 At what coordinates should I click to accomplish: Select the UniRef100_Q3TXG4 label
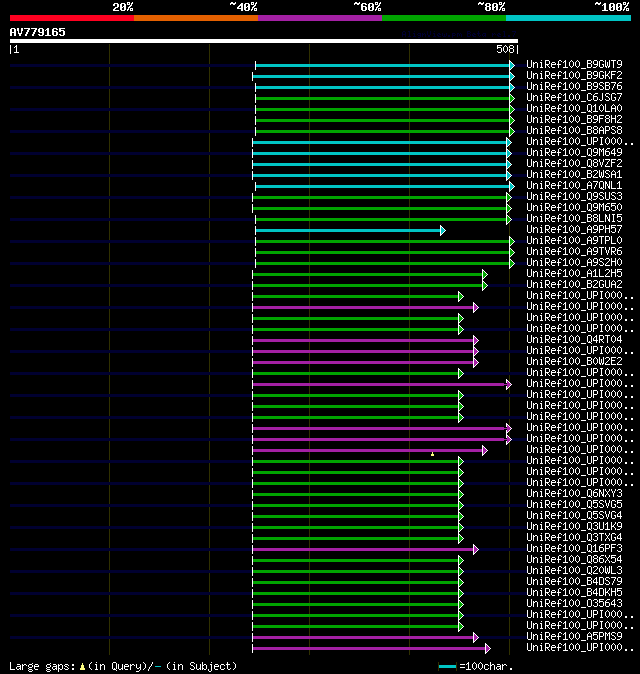click(x=574, y=538)
